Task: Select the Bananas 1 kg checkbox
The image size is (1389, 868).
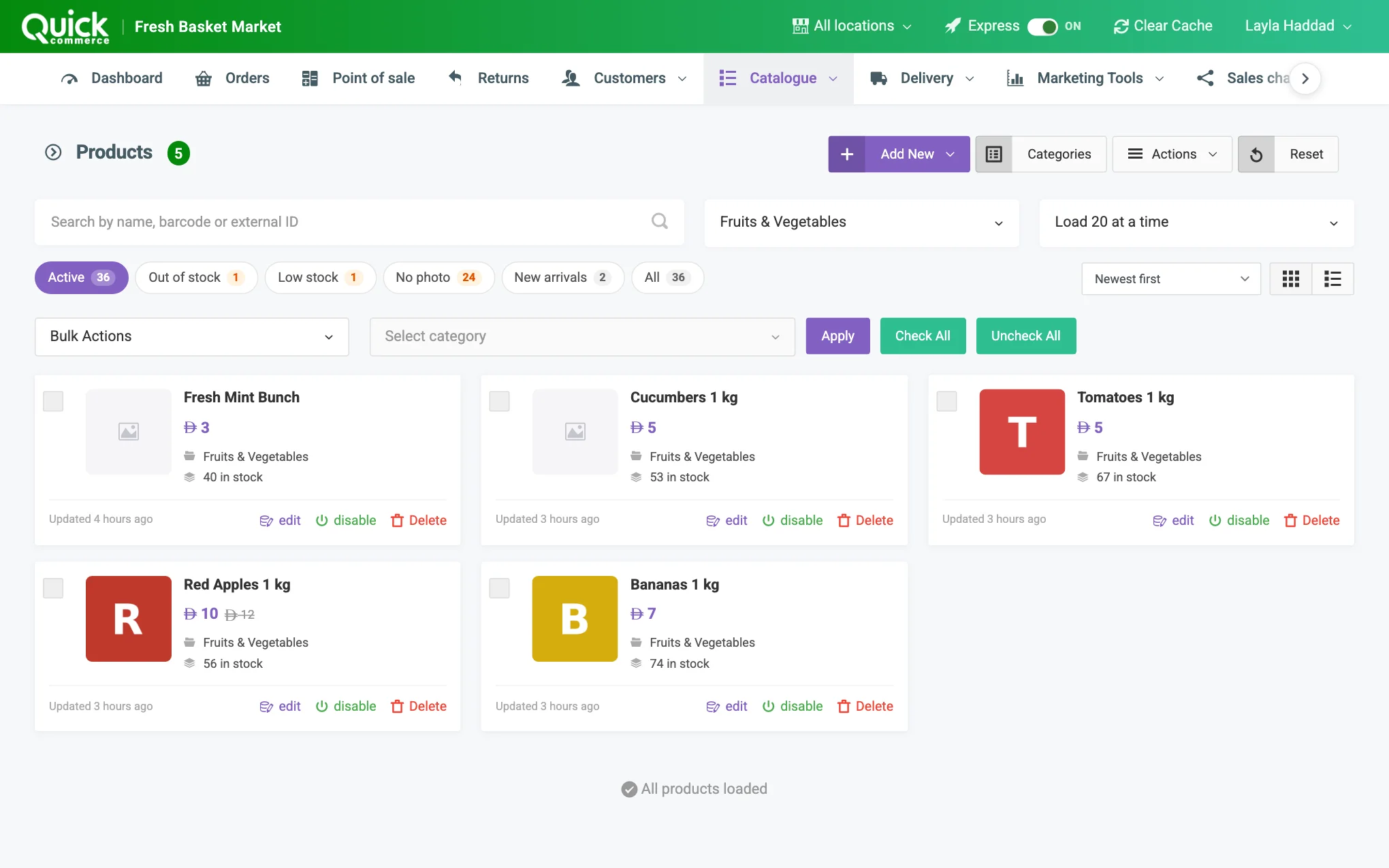Action: click(500, 588)
